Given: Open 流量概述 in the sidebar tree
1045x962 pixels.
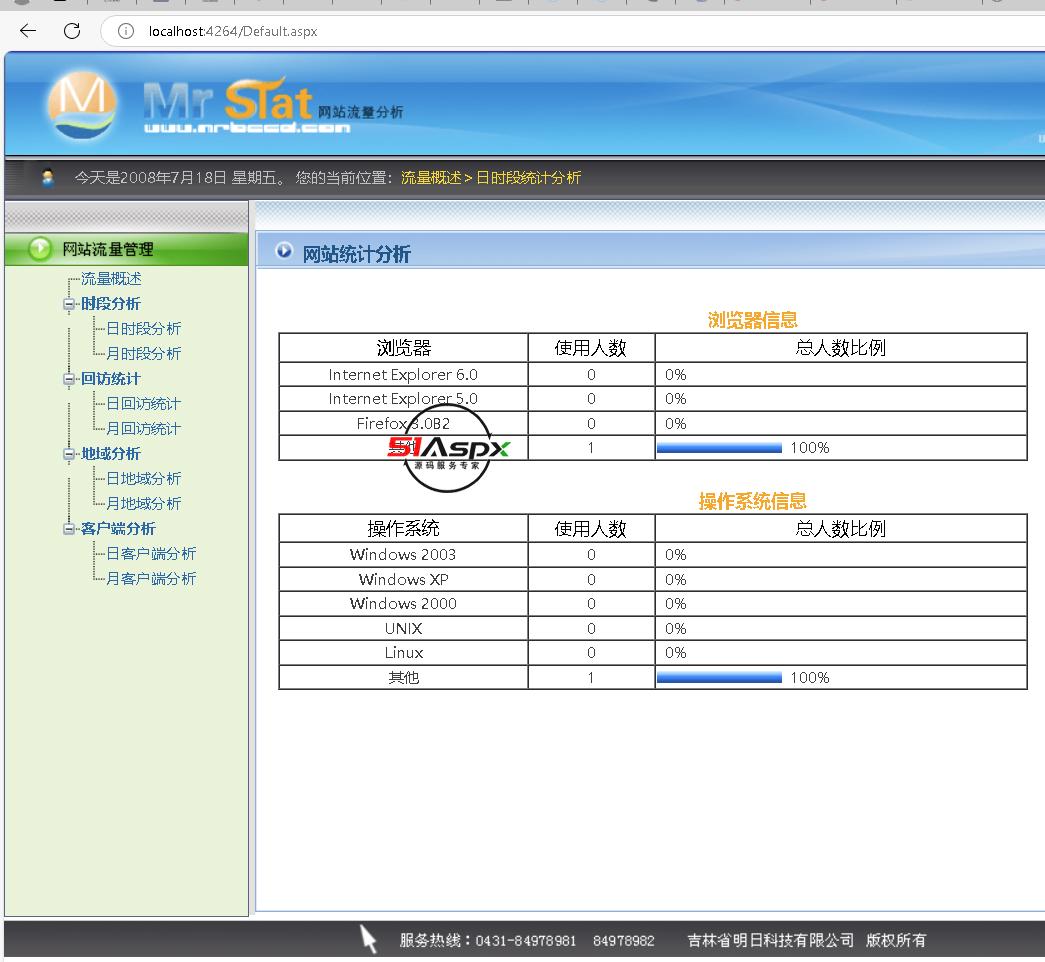Looking at the screenshot, I should pyautogui.click(x=111, y=279).
